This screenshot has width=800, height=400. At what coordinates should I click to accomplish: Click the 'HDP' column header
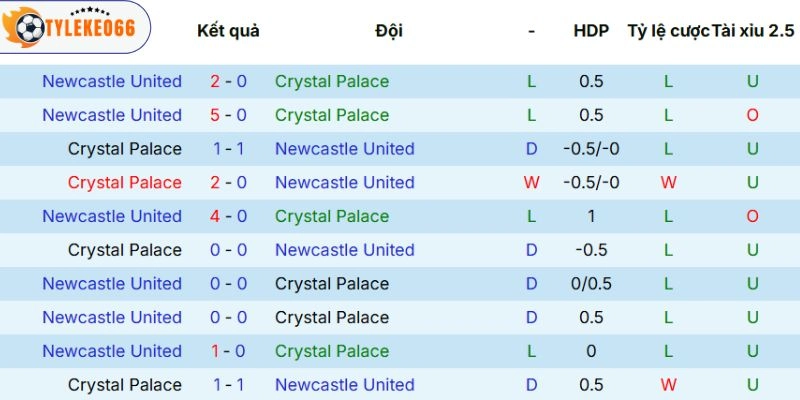point(591,31)
